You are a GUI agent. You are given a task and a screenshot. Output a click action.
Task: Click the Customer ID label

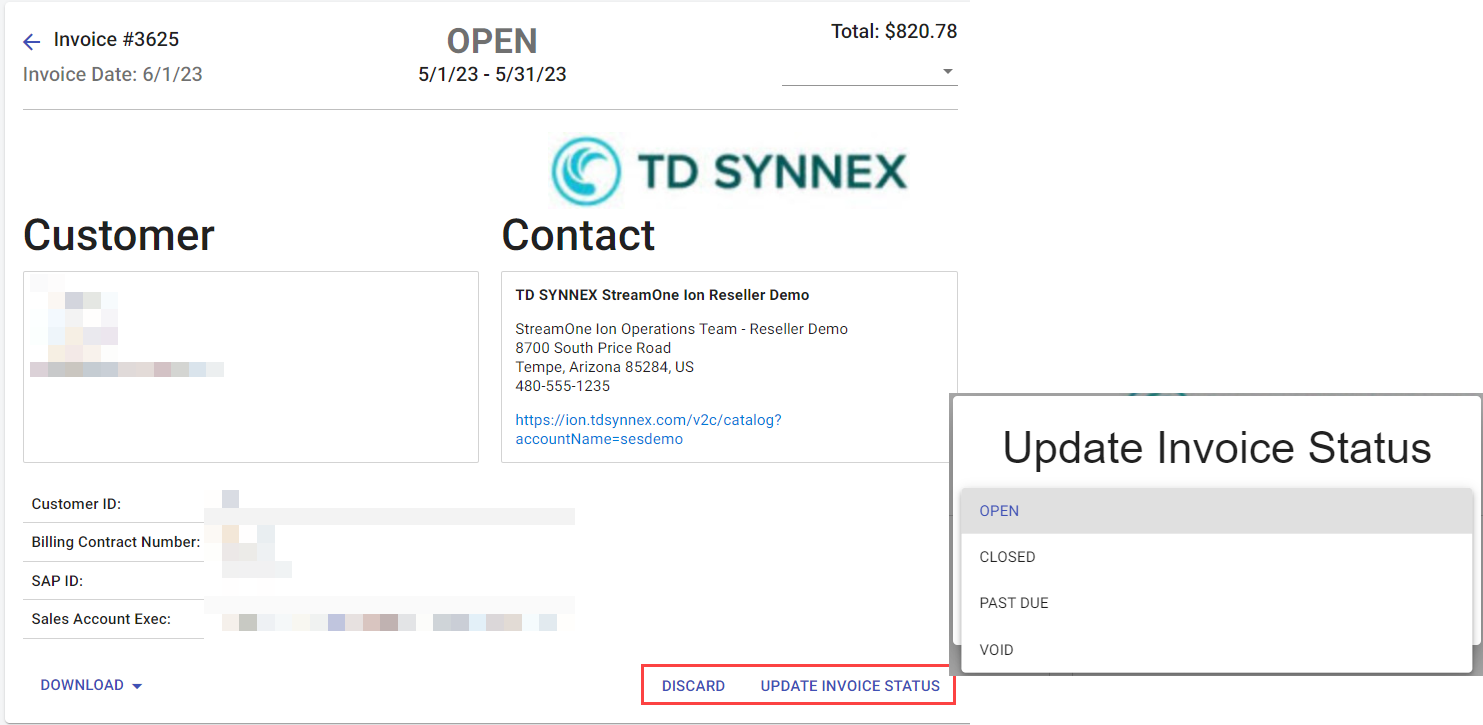[76, 504]
